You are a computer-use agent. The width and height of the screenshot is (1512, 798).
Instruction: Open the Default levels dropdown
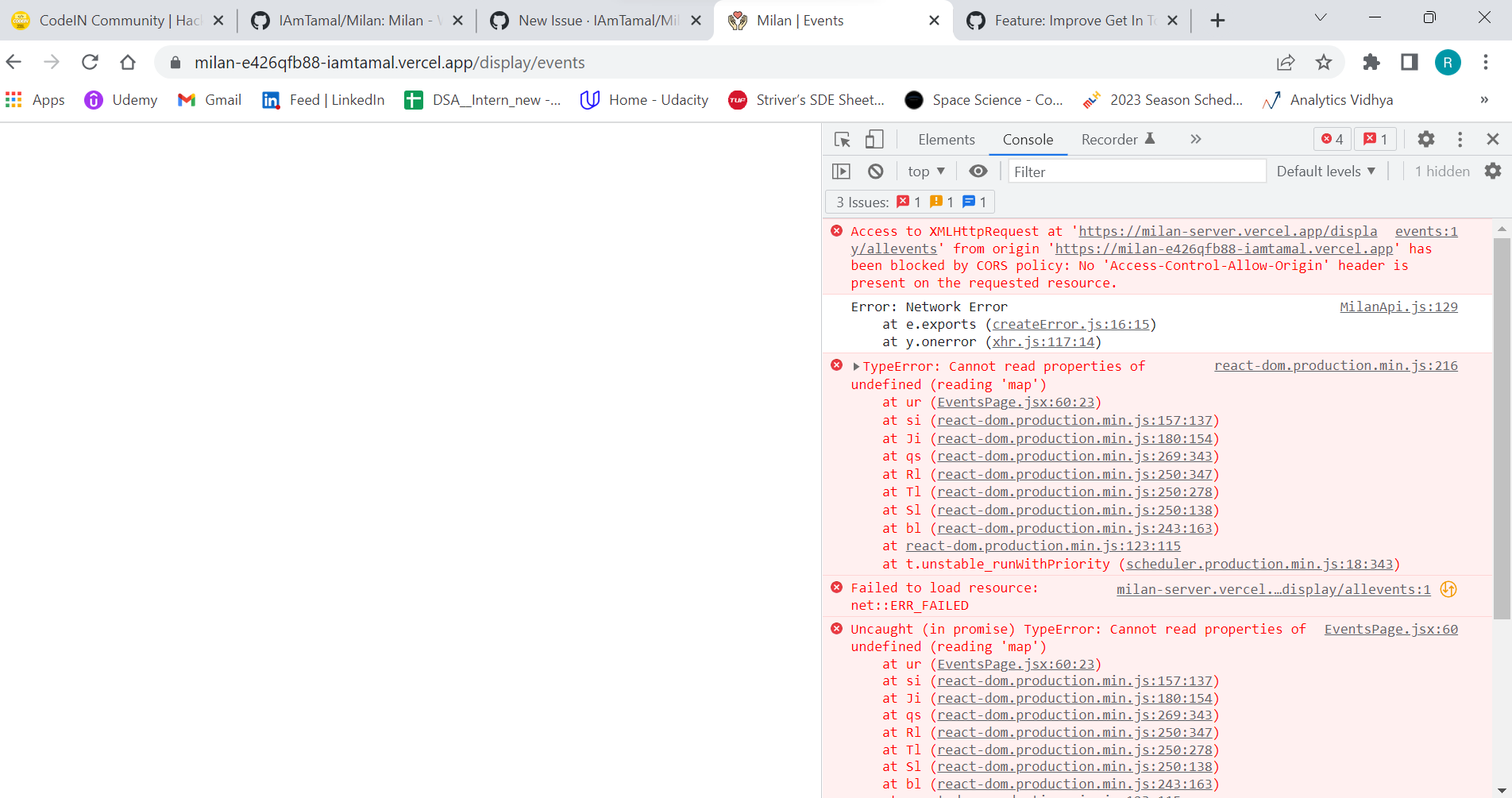pyautogui.click(x=1326, y=172)
